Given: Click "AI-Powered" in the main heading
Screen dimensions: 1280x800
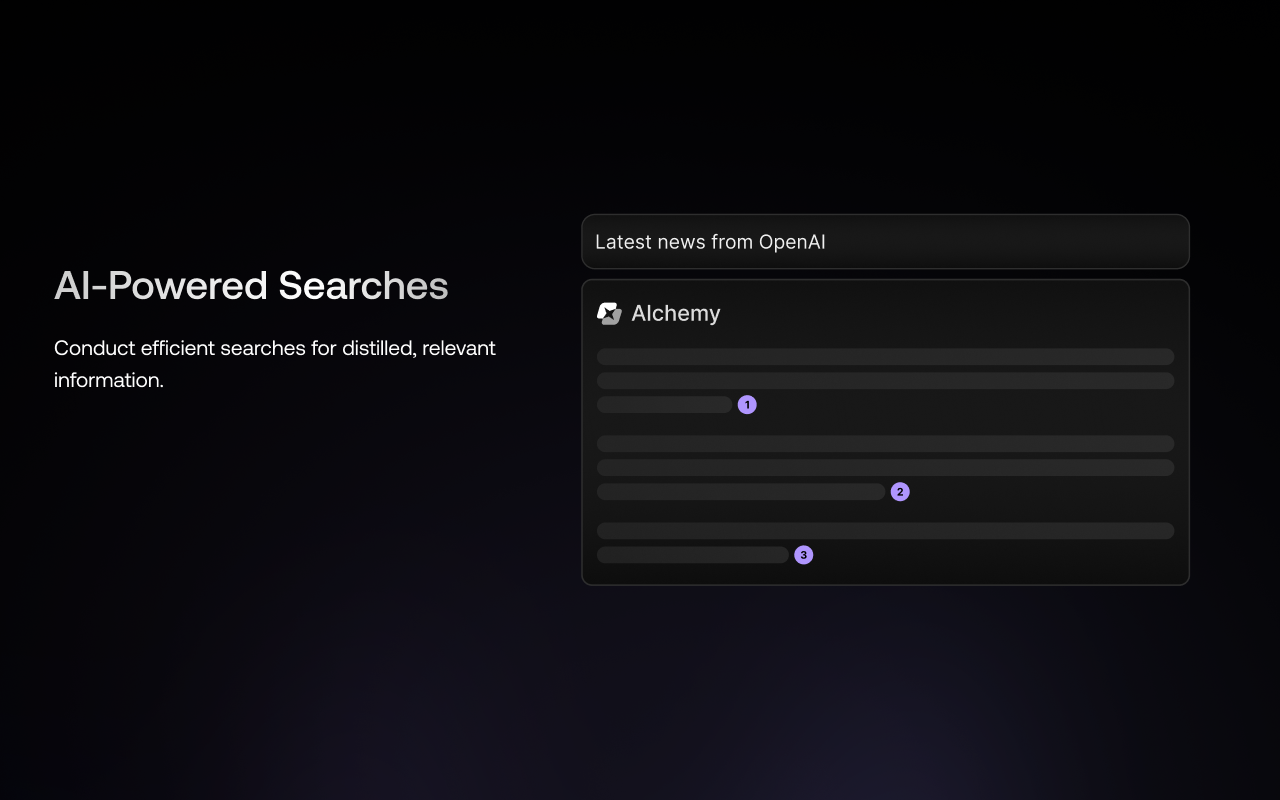Looking at the screenshot, I should (161, 286).
